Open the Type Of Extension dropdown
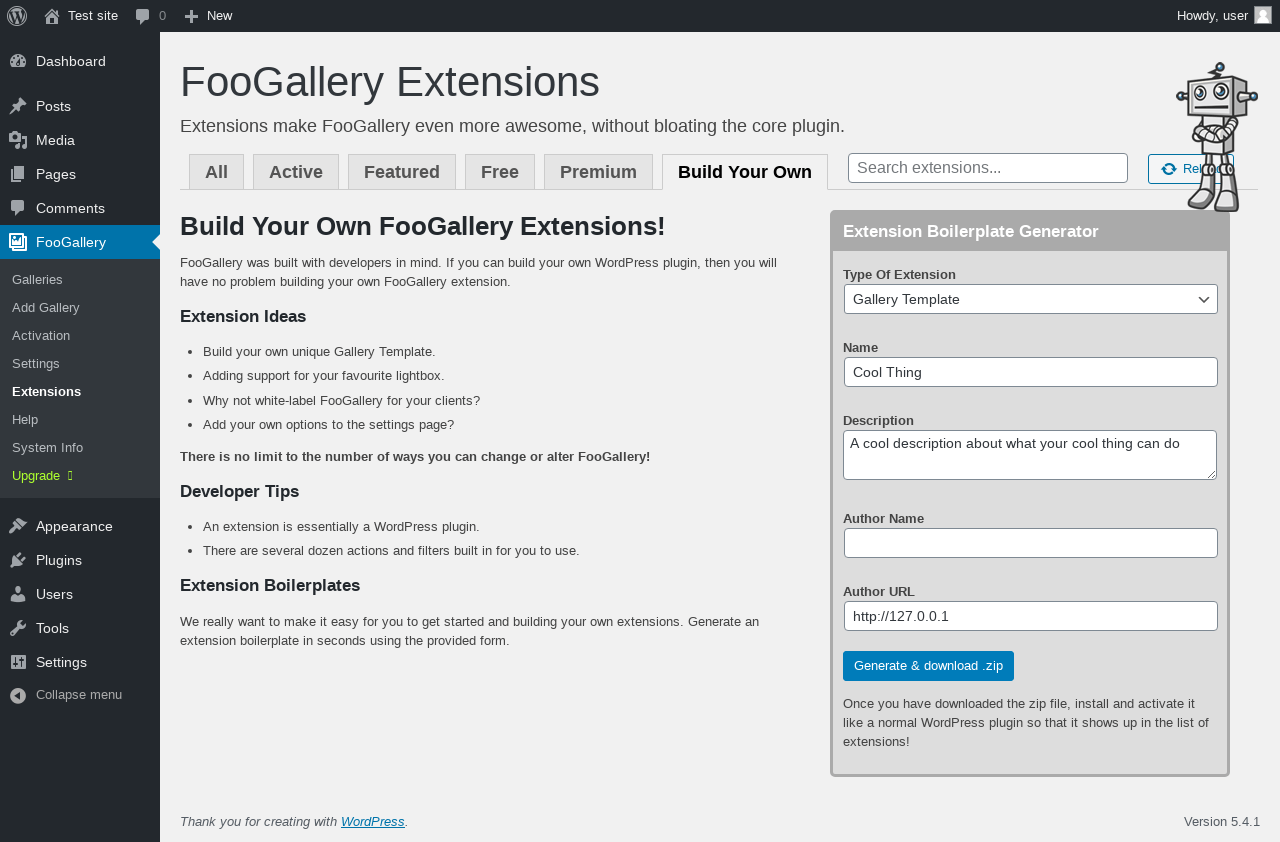This screenshot has height=842, width=1280. (x=1030, y=299)
